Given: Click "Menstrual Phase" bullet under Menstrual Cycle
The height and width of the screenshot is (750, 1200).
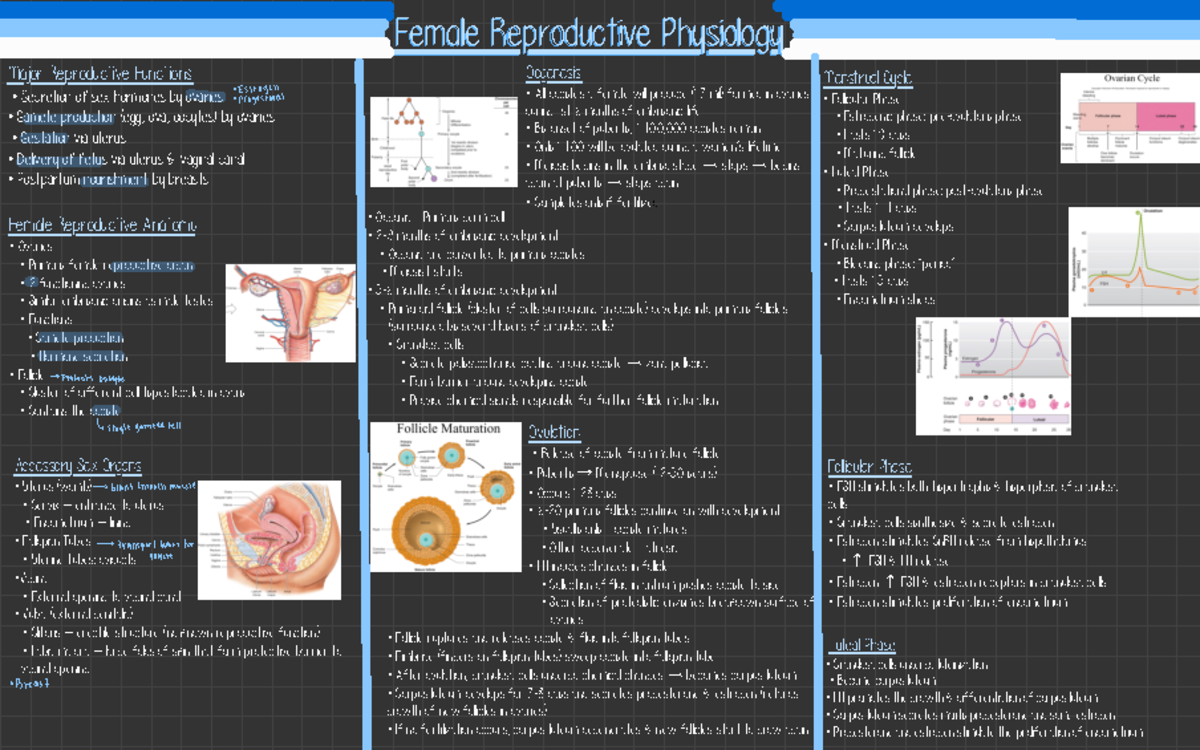Looking at the screenshot, I should pos(867,244).
